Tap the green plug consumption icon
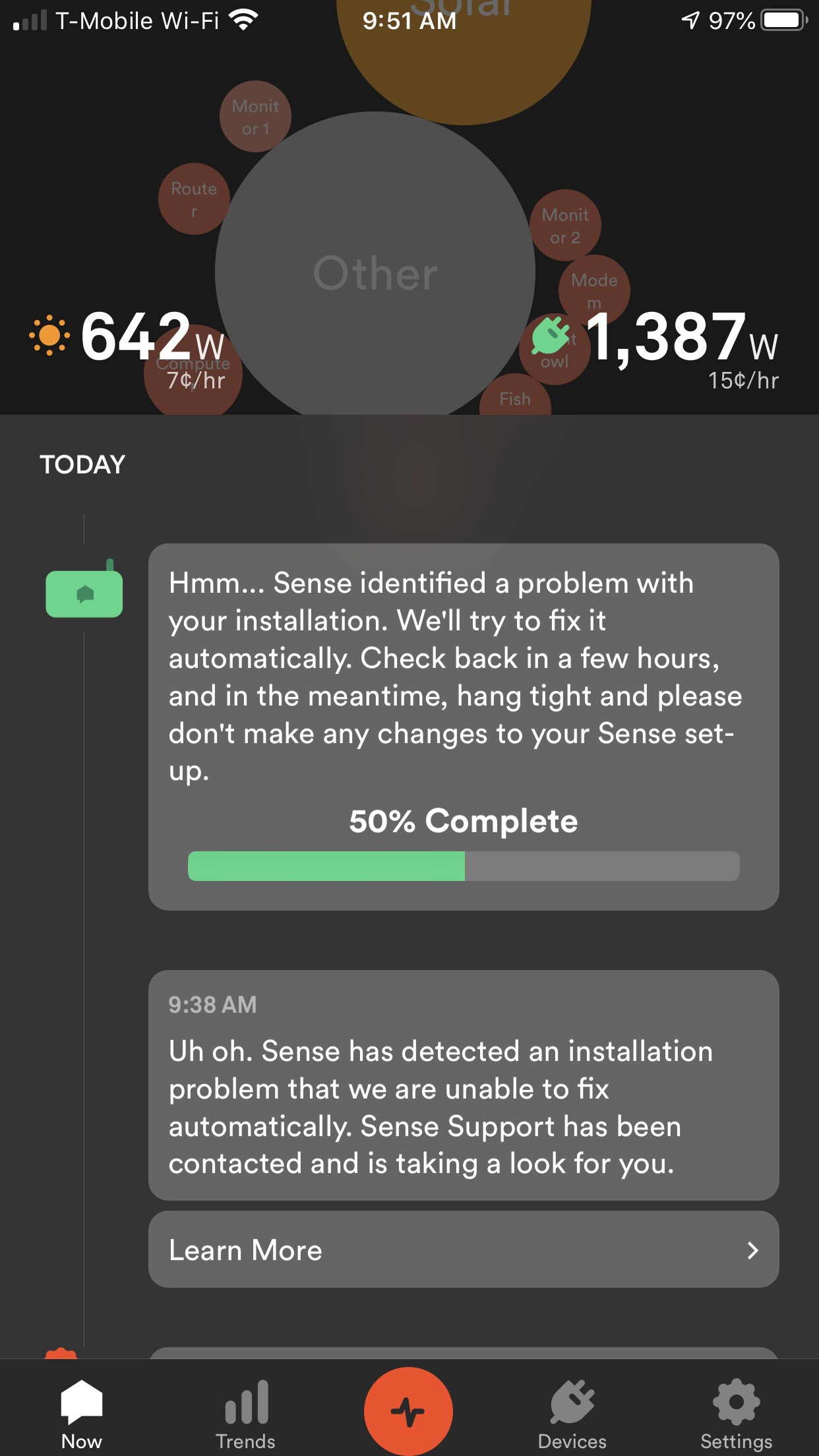The image size is (819, 1456). tap(549, 336)
